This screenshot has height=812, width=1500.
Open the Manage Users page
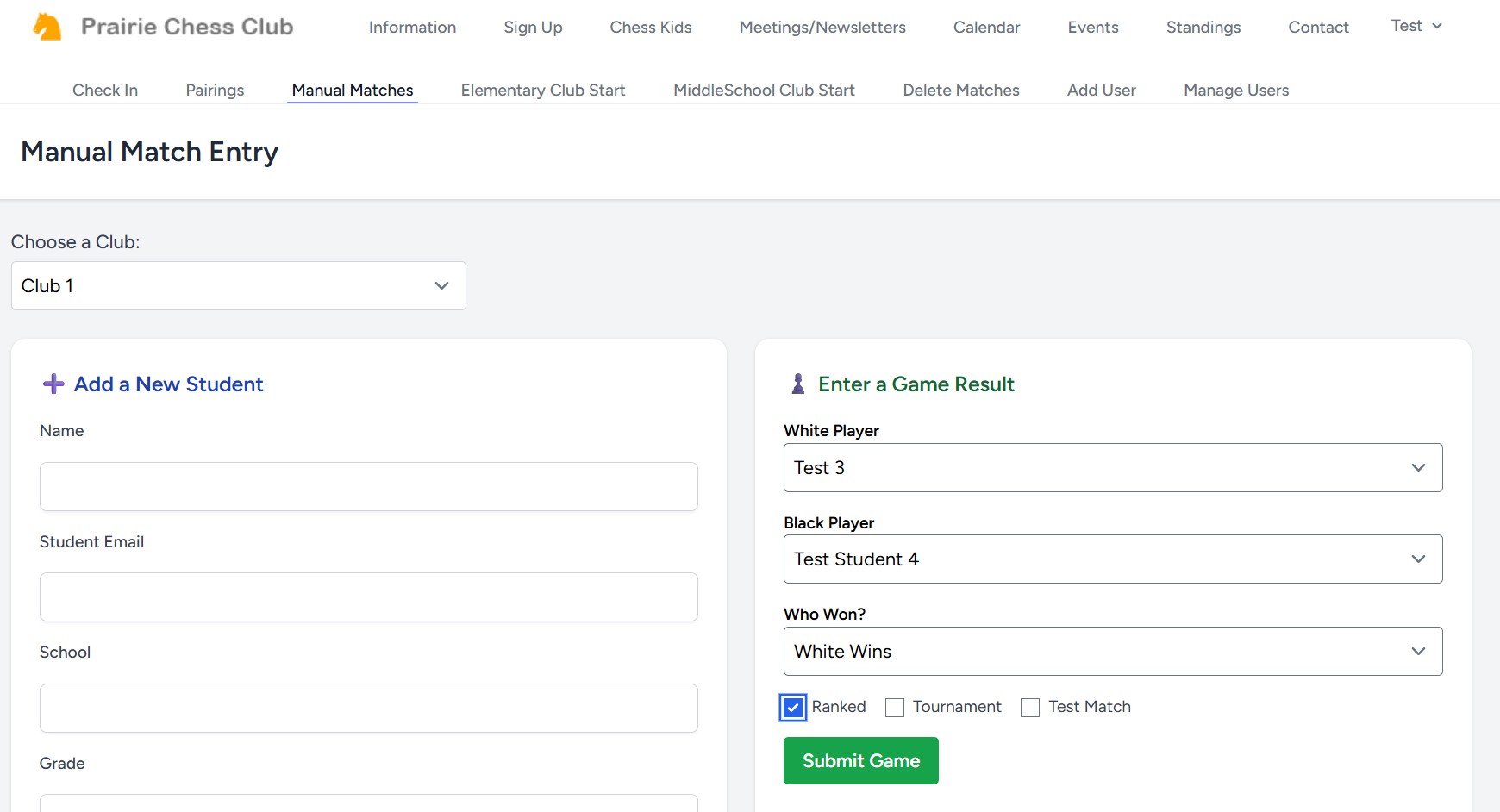tap(1235, 91)
